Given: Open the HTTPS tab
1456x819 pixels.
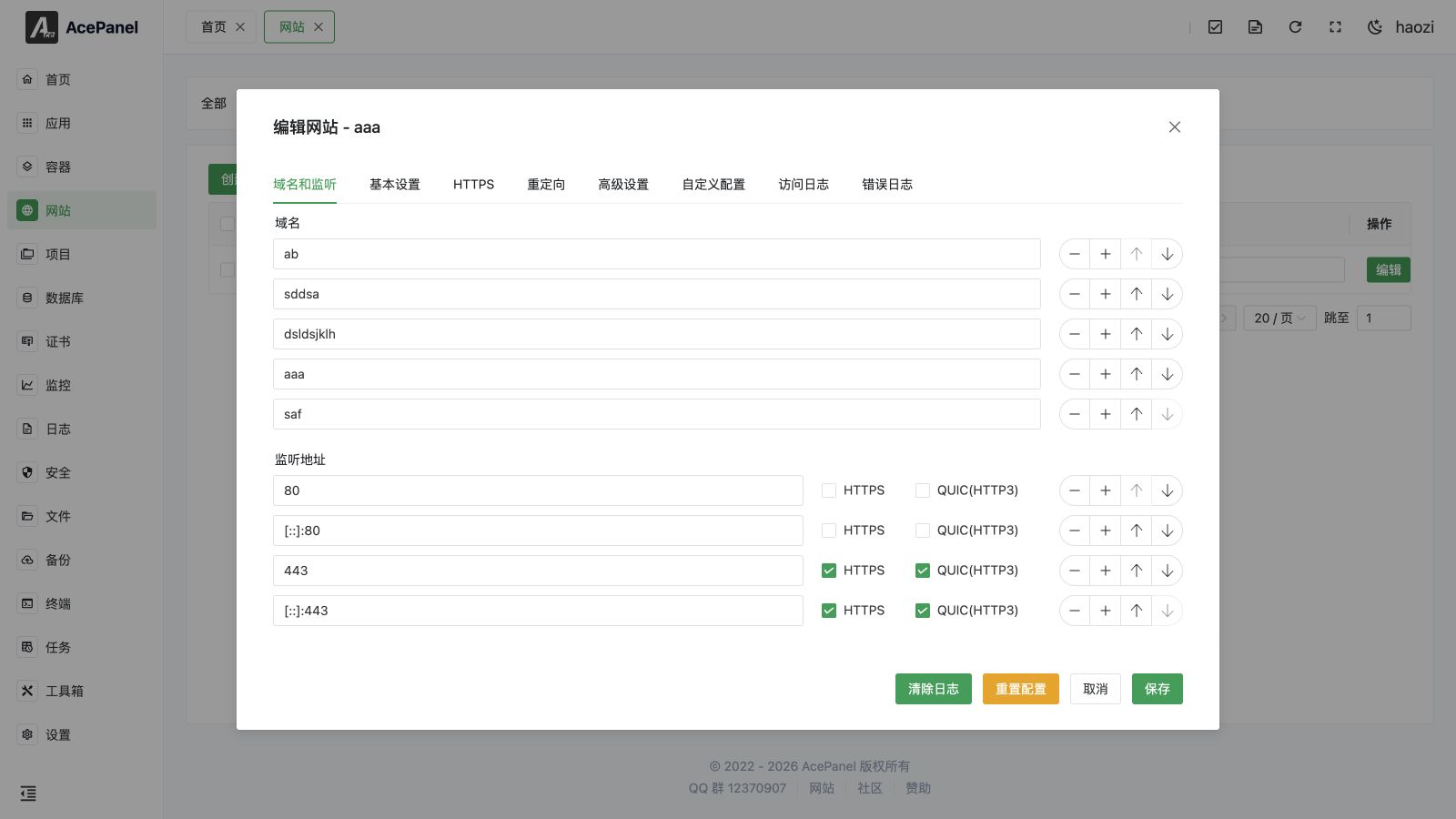Looking at the screenshot, I should (x=473, y=184).
